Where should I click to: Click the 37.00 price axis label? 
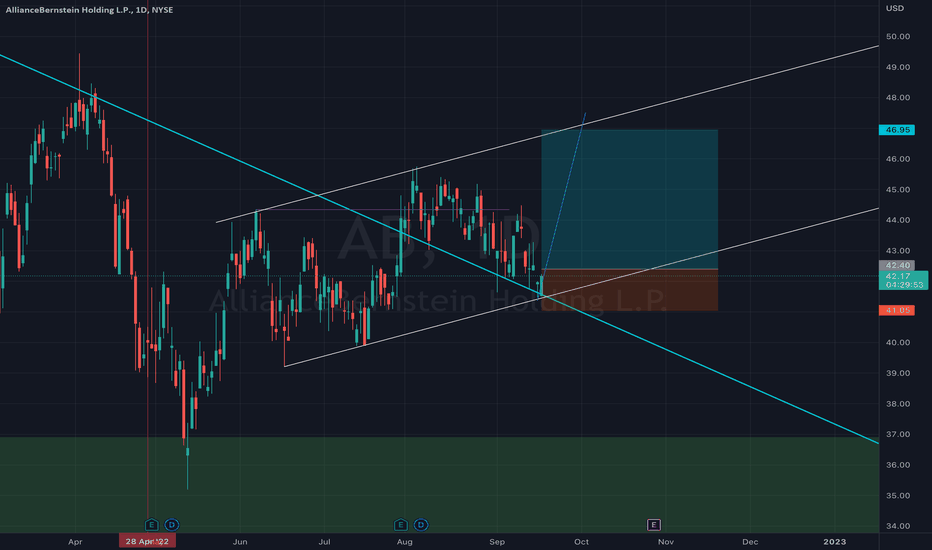898,435
